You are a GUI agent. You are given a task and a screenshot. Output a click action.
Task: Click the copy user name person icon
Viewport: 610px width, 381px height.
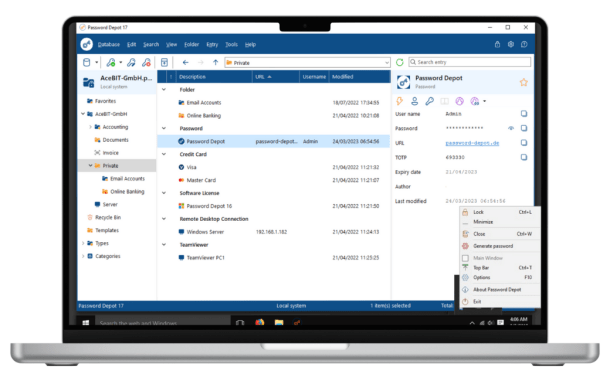[415, 101]
